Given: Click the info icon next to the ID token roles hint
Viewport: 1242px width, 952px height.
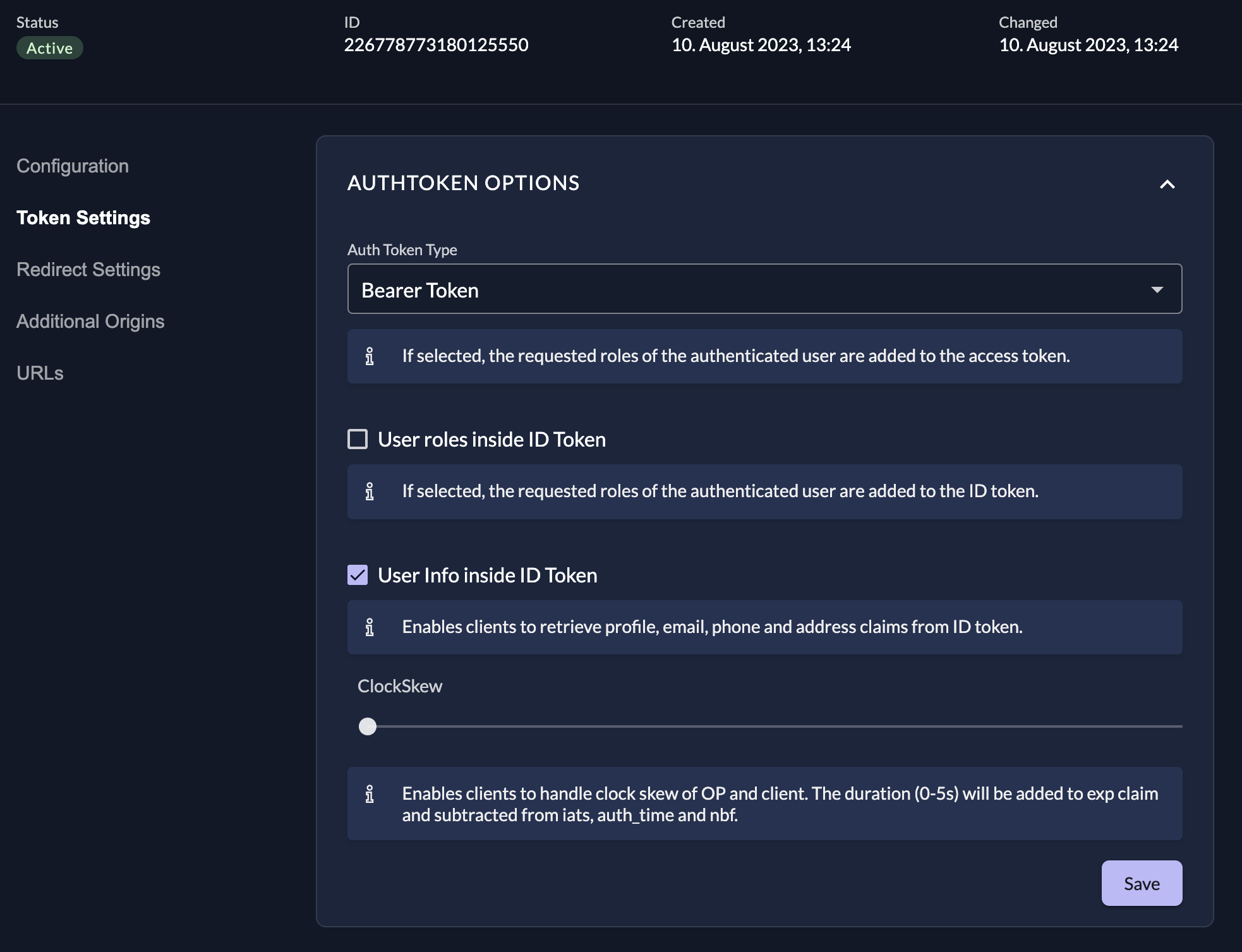Looking at the screenshot, I should coord(370,491).
